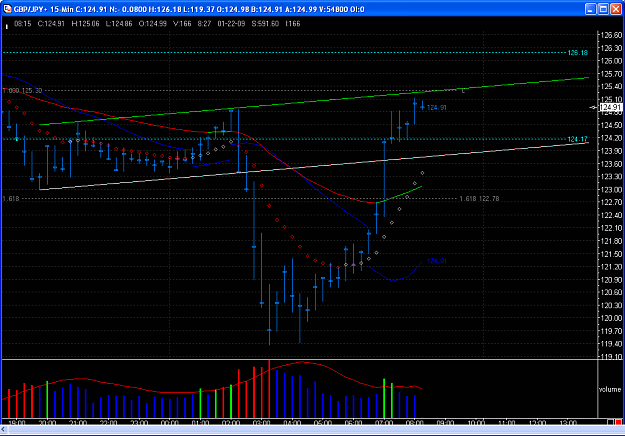Click the 'I:166' value in data bar

tap(293, 24)
